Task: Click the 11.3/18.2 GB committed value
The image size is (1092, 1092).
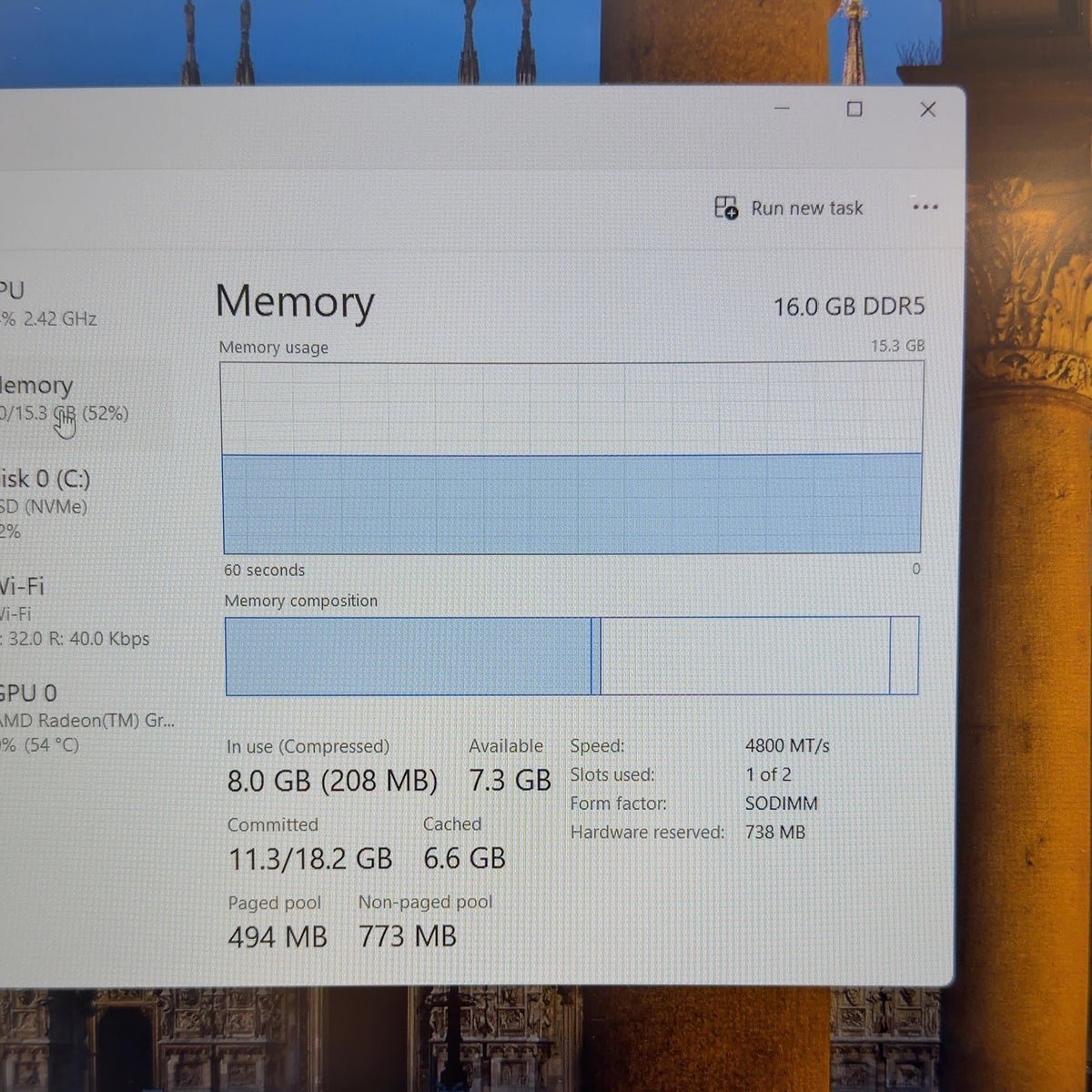Action: [x=310, y=859]
